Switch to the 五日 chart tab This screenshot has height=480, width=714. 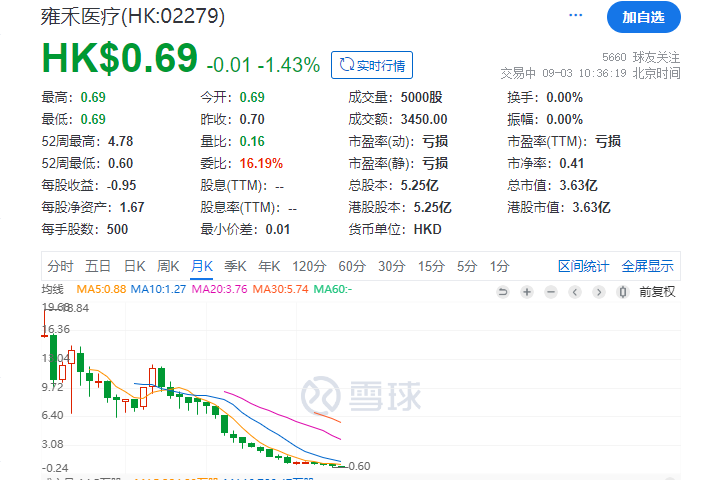tap(98, 266)
